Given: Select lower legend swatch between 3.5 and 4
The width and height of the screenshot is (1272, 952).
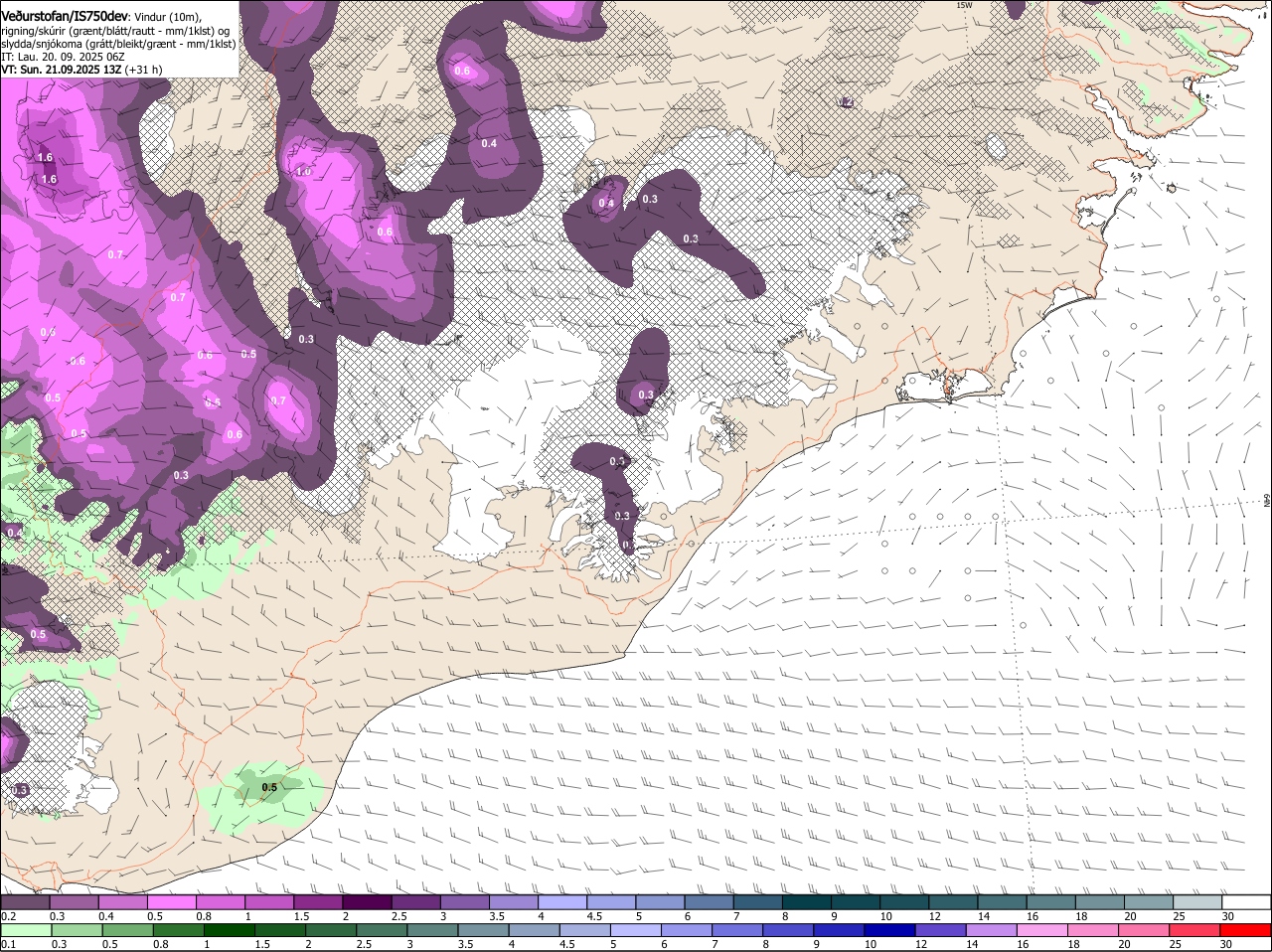Looking at the screenshot, I should pos(484,930).
